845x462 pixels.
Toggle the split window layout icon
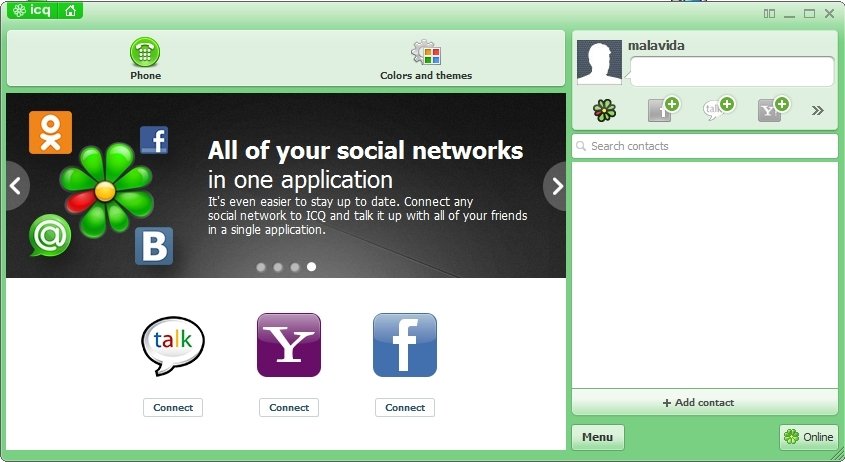769,13
